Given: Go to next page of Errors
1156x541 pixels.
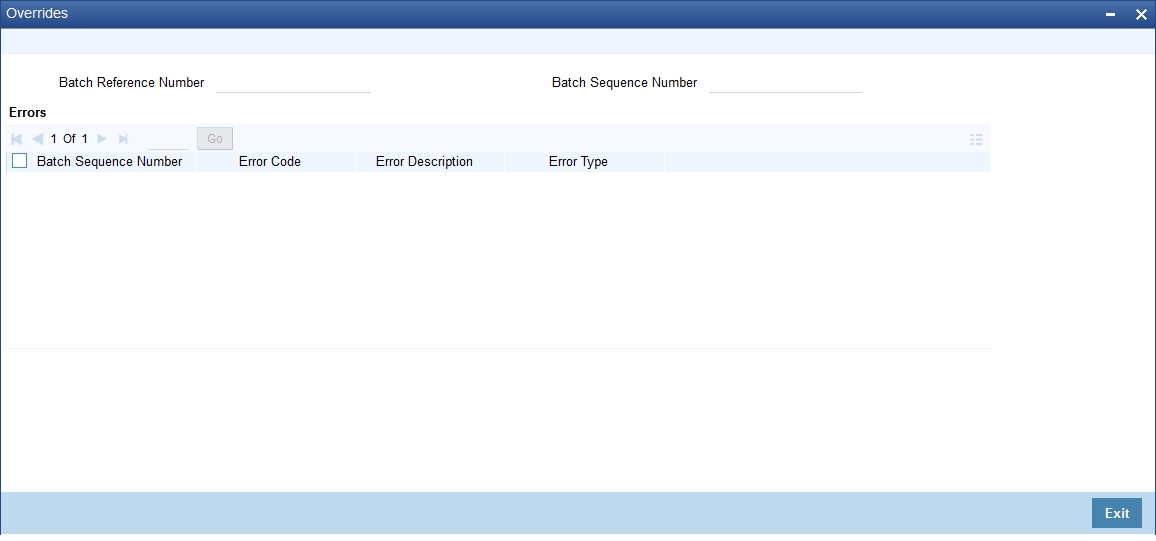Looking at the screenshot, I should (102, 139).
